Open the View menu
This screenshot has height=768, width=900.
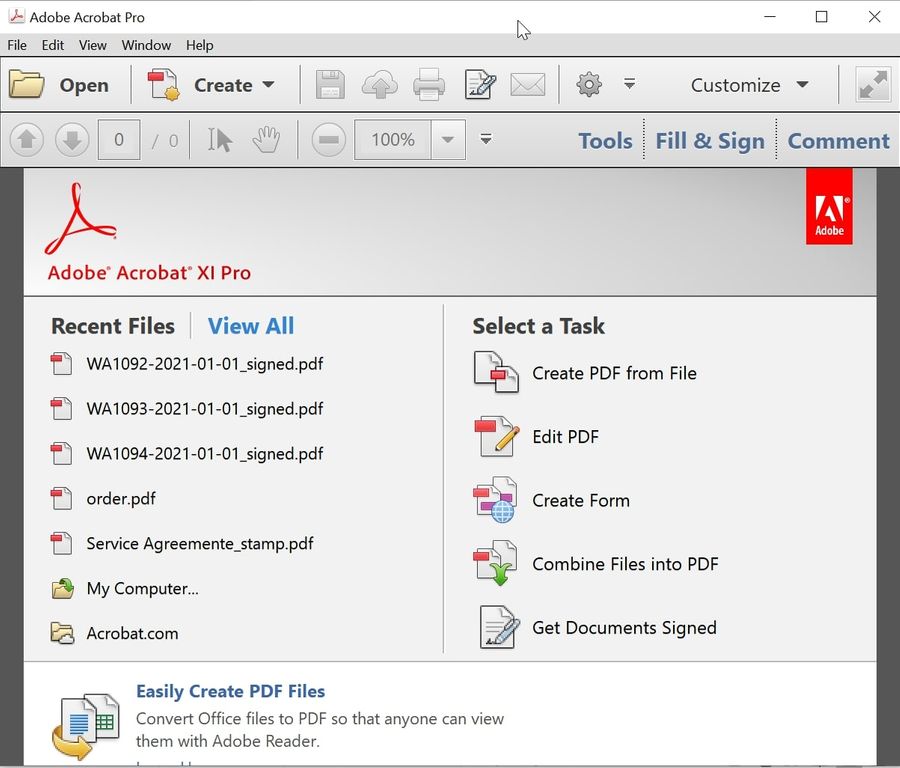click(92, 45)
